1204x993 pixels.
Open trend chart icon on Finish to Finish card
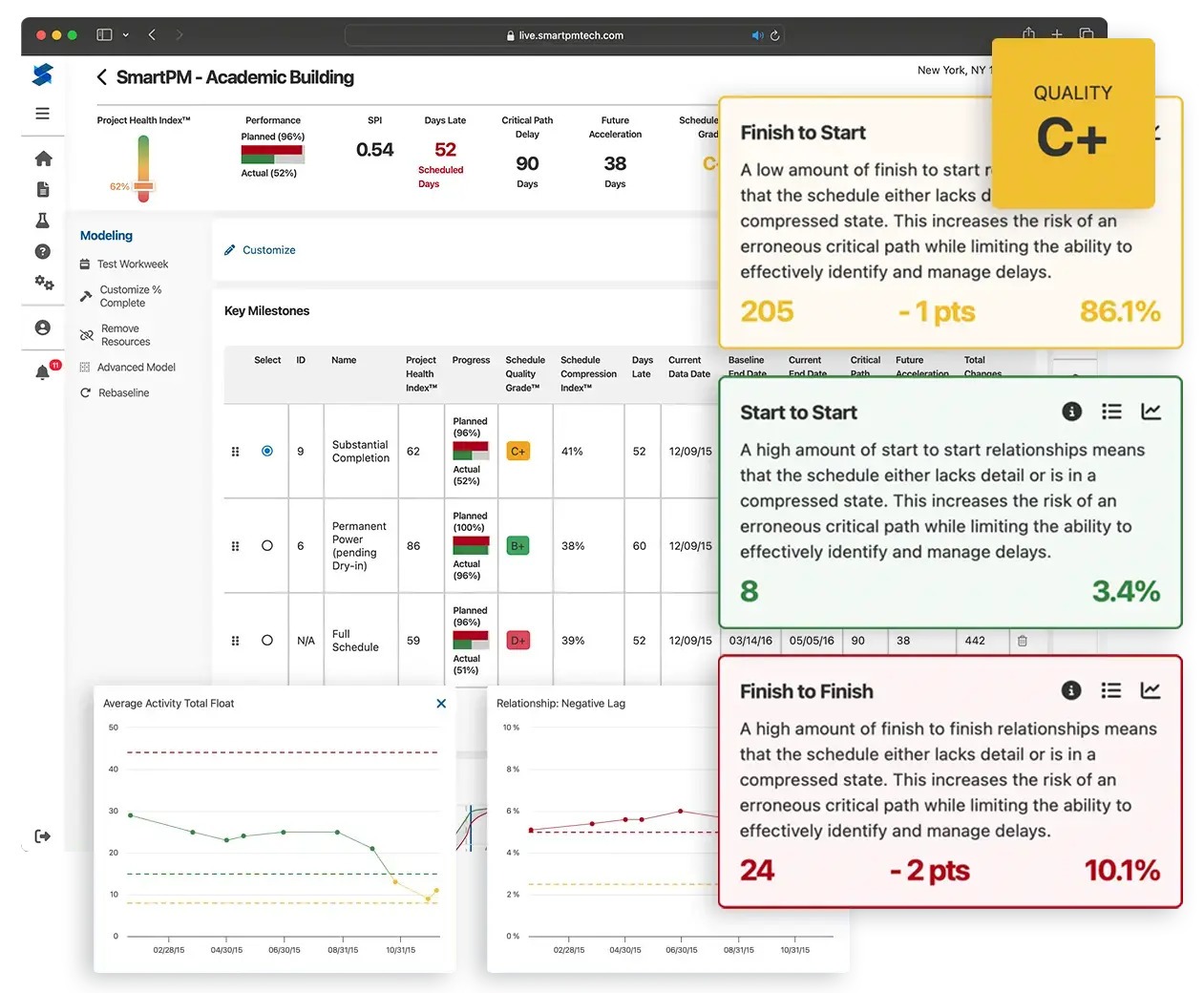[x=1151, y=690]
